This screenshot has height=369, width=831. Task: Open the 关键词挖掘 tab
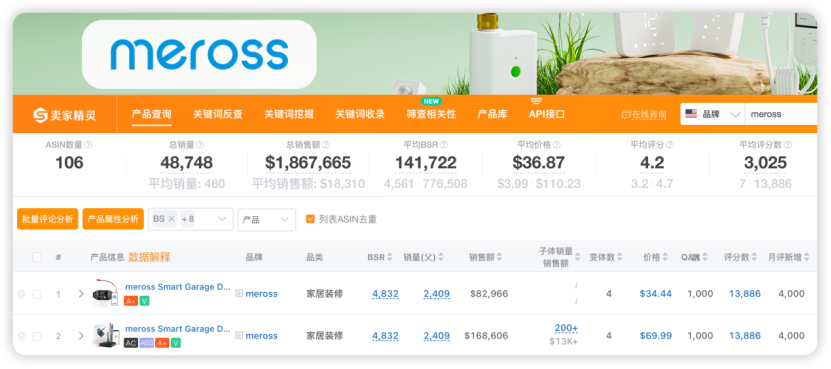click(289, 114)
